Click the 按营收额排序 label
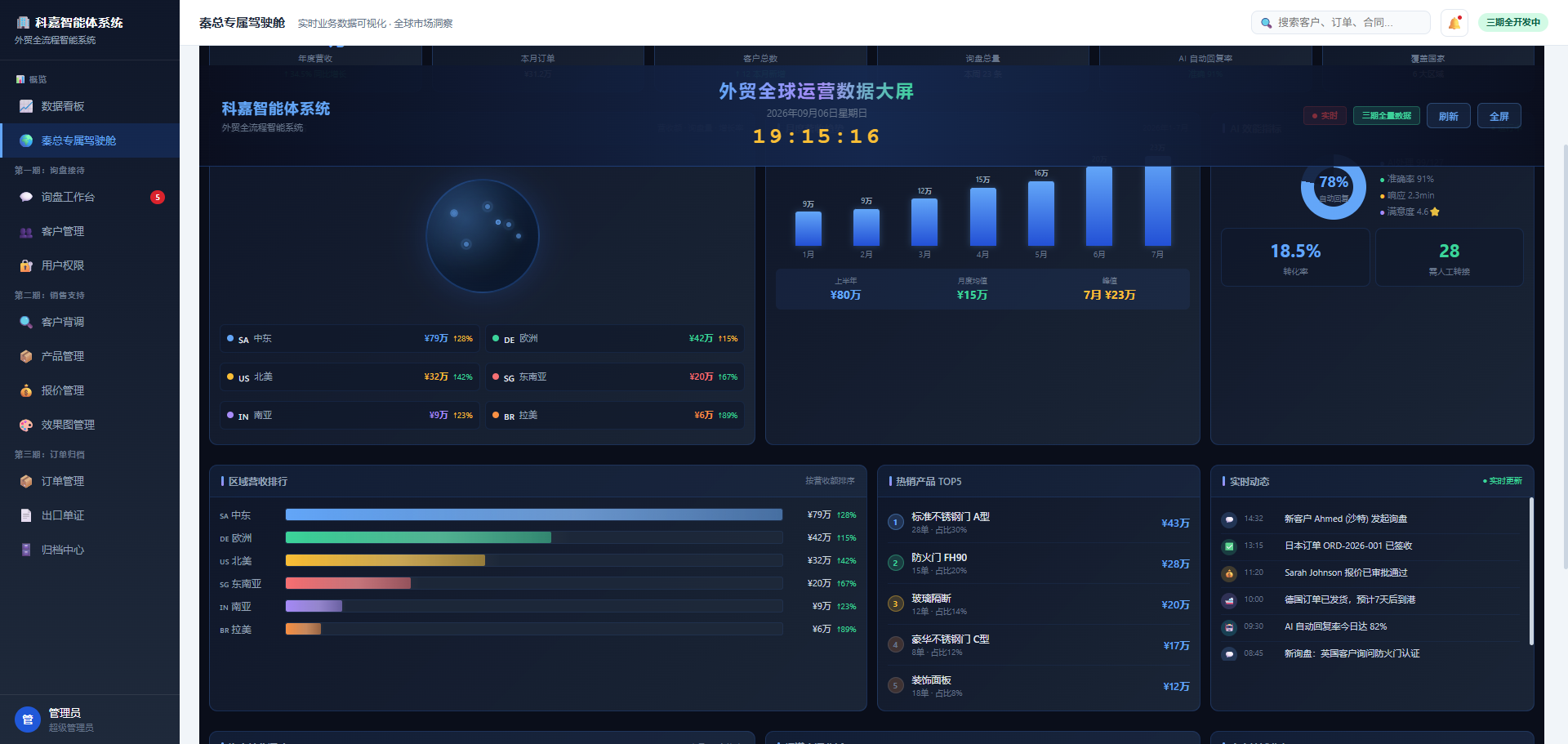1568x744 pixels. (830, 481)
